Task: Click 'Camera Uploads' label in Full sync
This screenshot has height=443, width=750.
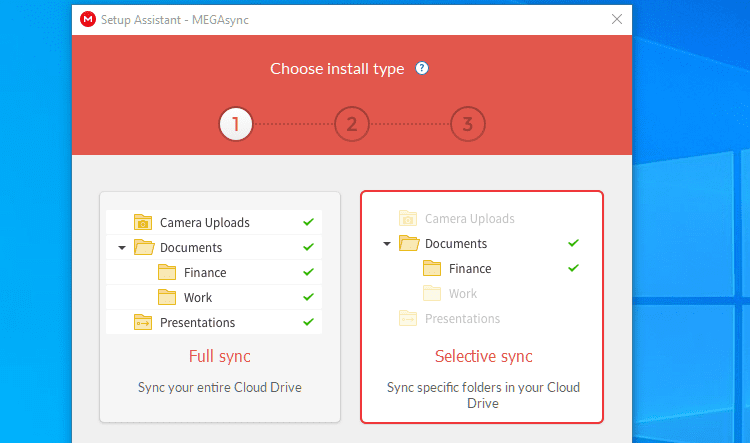Action: pyautogui.click(x=205, y=223)
